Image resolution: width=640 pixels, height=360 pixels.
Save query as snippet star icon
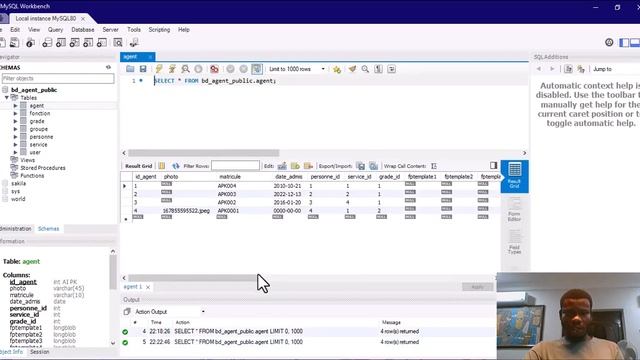(x=337, y=69)
